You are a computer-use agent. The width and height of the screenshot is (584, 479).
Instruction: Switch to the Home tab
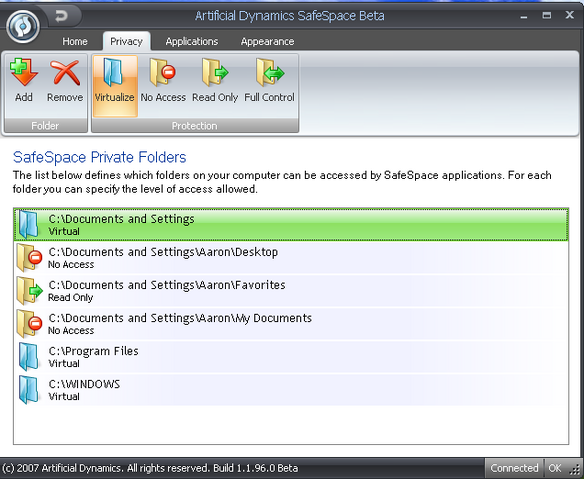point(75,41)
